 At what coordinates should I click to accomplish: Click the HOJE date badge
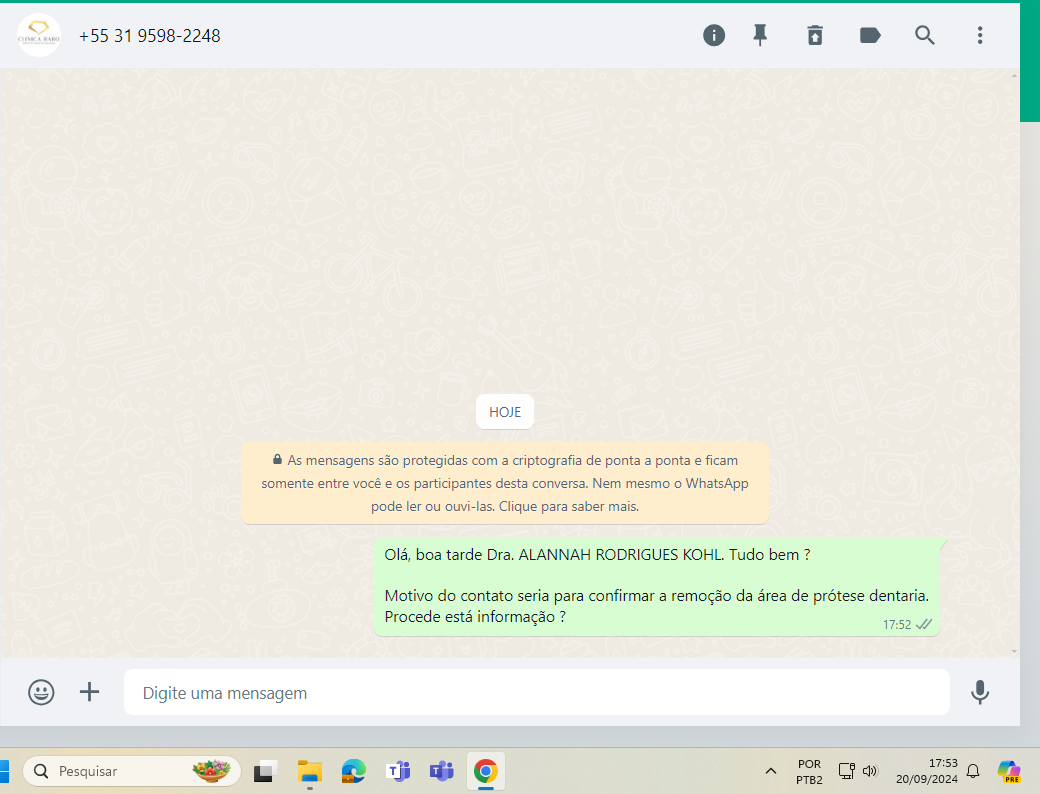click(x=505, y=412)
